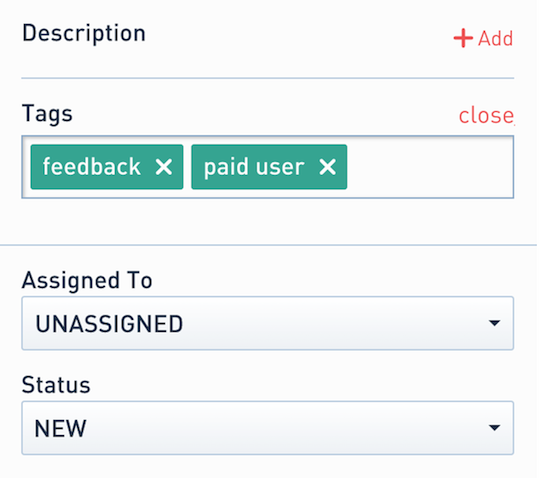Click Add to add a description
Screen dimensions: 540x478
pyautogui.click(x=495, y=38)
